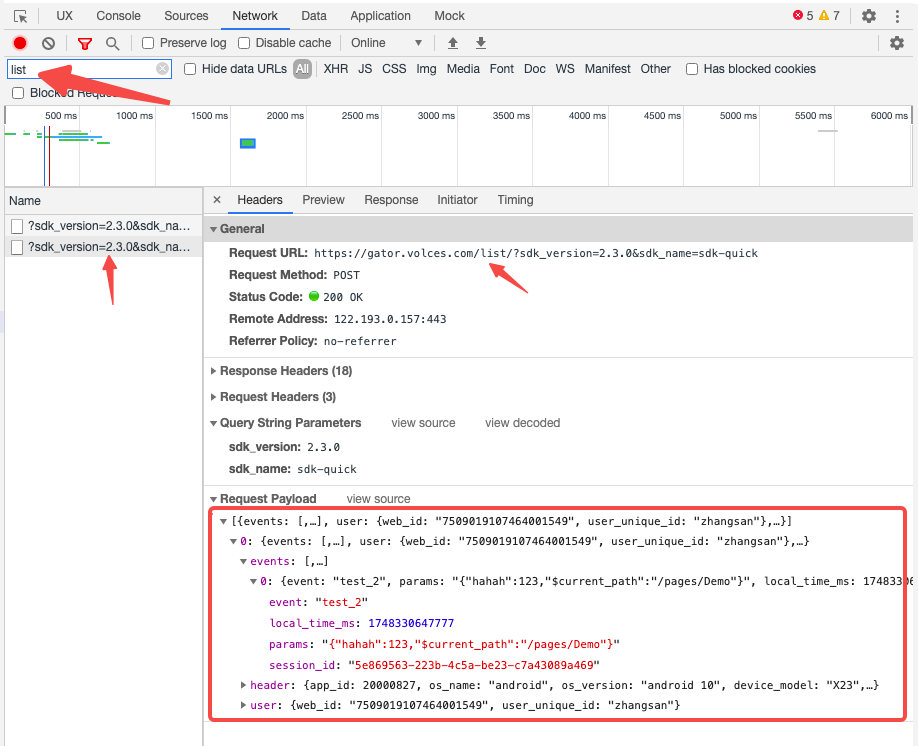The width and height of the screenshot is (918, 746).
Task: Filter by JS type
Action: [x=365, y=69]
